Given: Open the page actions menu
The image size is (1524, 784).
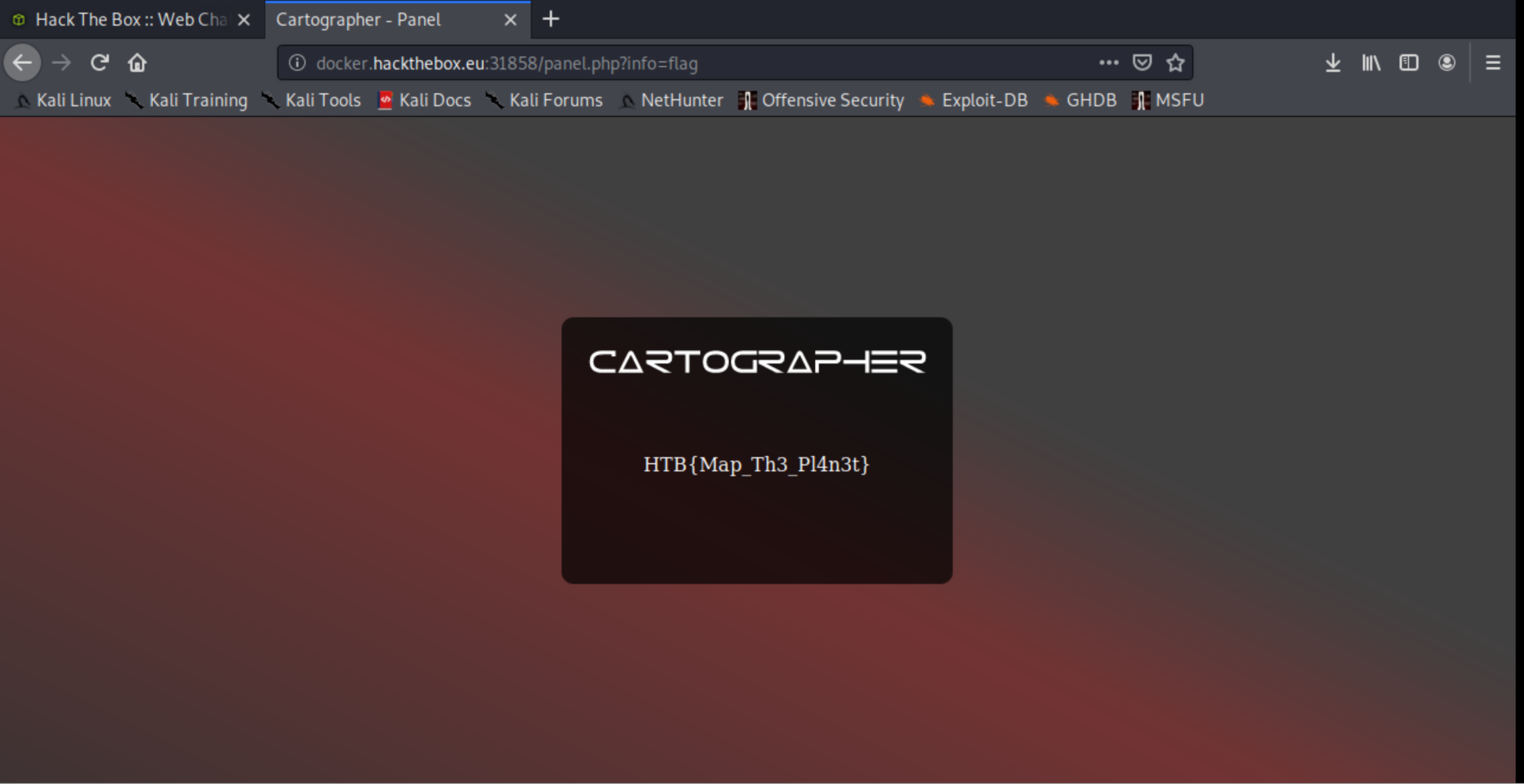Looking at the screenshot, I should (x=1108, y=63).
